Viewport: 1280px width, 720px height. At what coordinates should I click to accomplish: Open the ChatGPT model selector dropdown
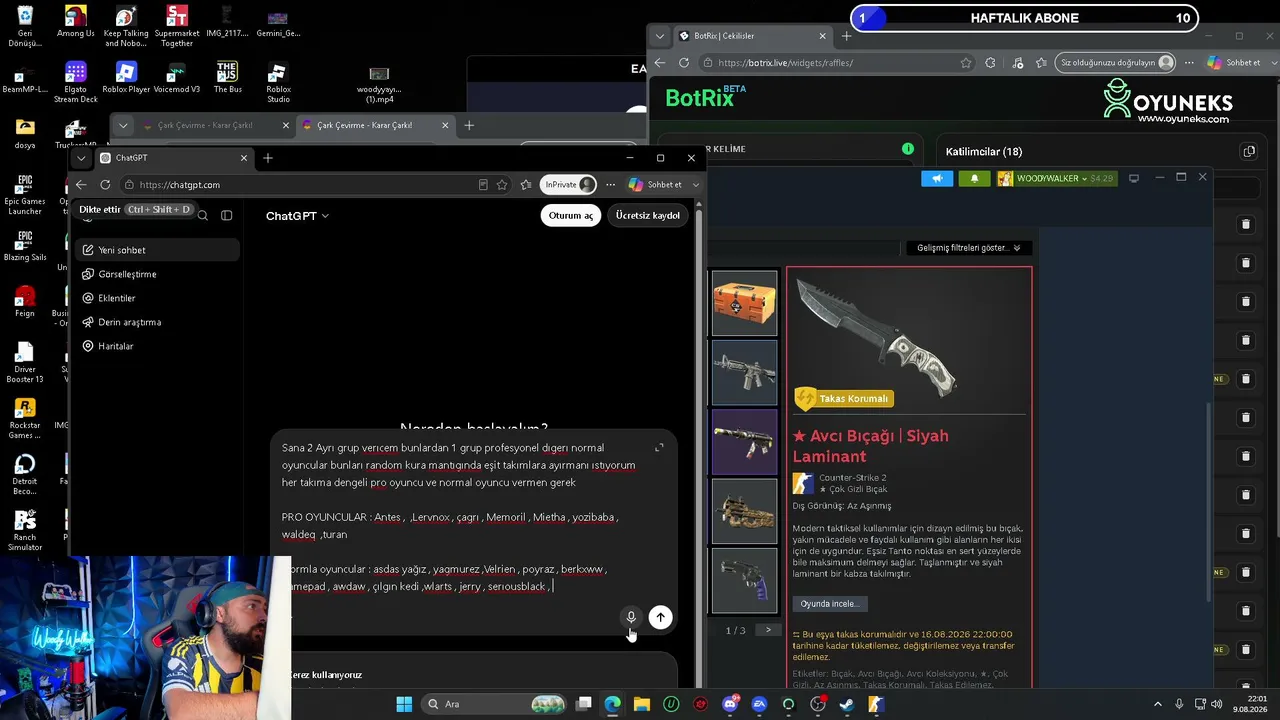pos(297,216)
